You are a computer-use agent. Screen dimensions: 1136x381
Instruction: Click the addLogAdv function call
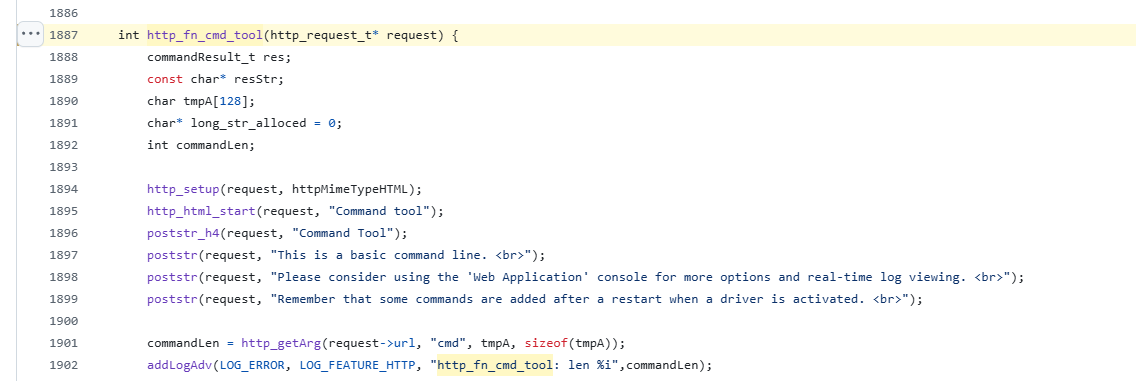(x=176, y=366)
